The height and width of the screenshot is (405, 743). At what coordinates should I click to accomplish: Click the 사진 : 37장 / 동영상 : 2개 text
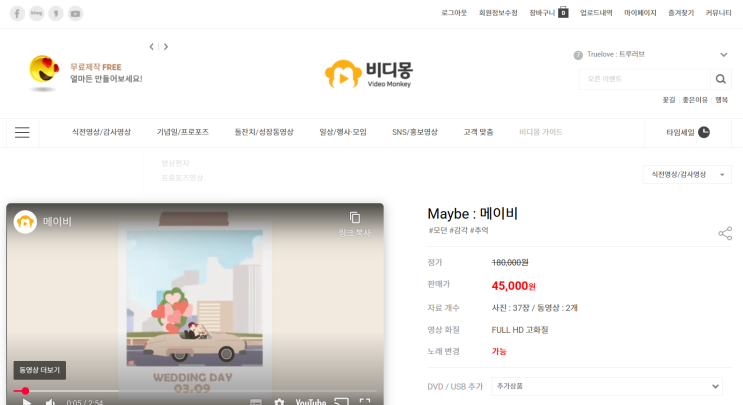coord(535,308)
